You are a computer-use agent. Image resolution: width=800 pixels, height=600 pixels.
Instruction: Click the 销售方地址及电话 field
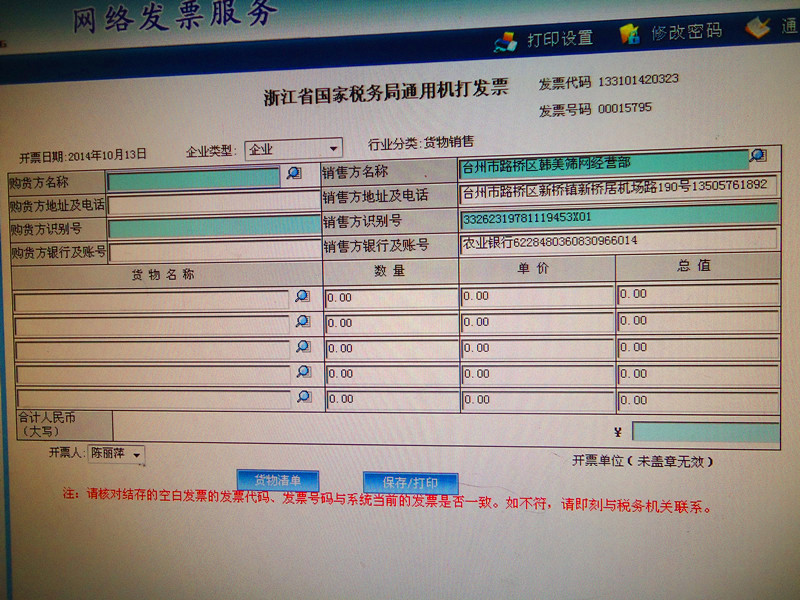pyautogui.click(x=618, y=189)
